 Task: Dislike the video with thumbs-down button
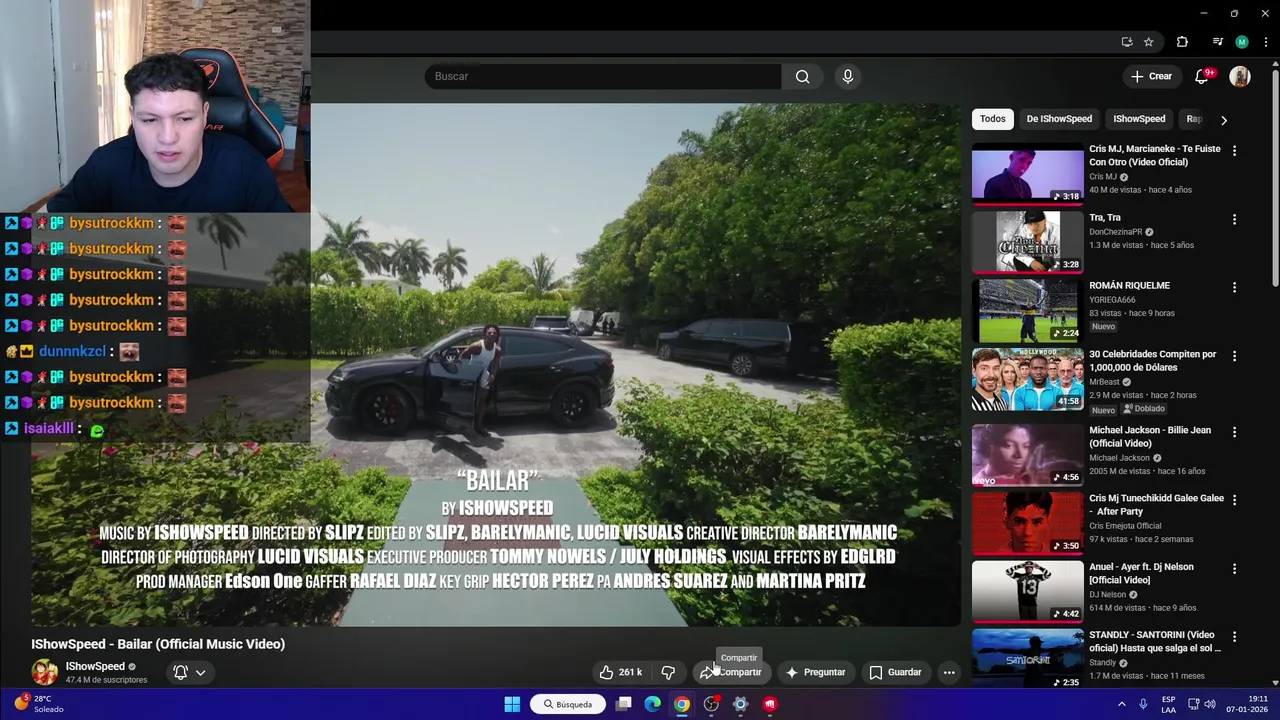pyautogui.click(x=668, y=672)
